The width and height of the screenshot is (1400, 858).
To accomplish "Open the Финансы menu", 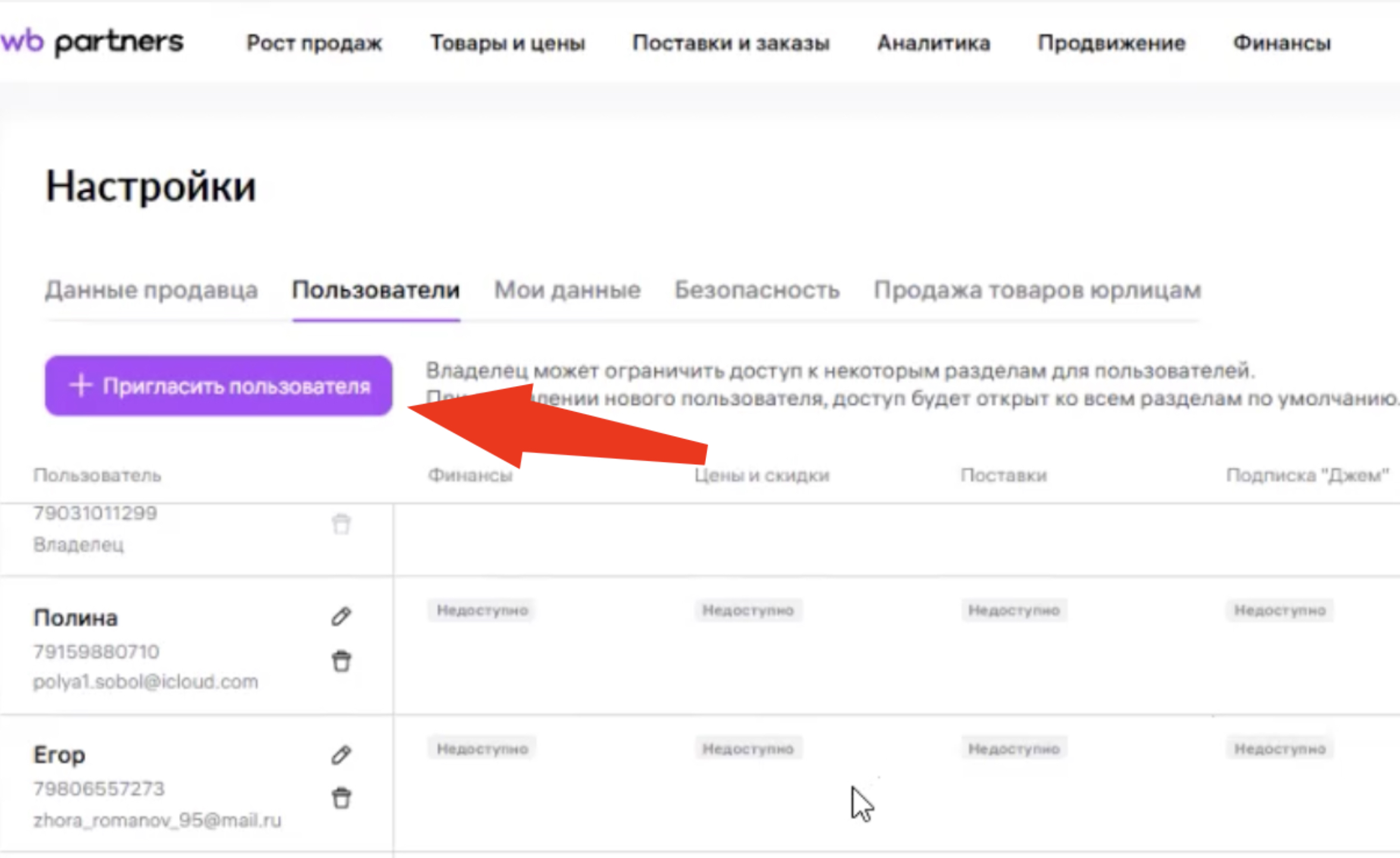I will [1282, 43].
